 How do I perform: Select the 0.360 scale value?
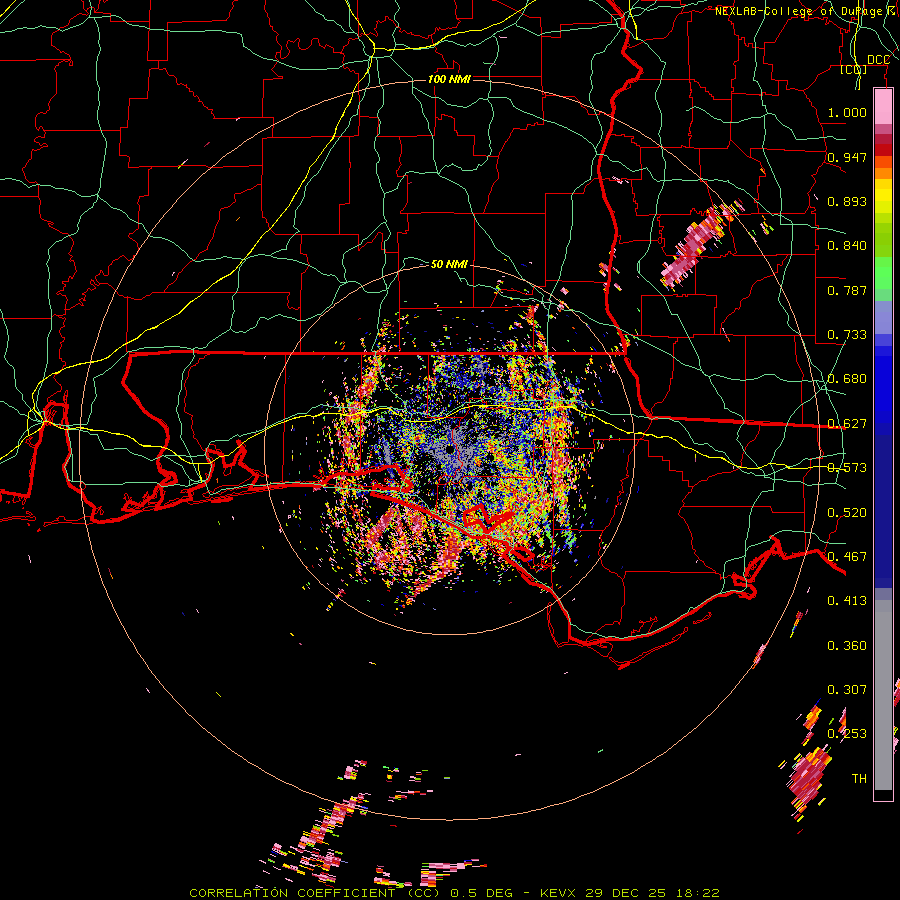(x=847, y=646)
